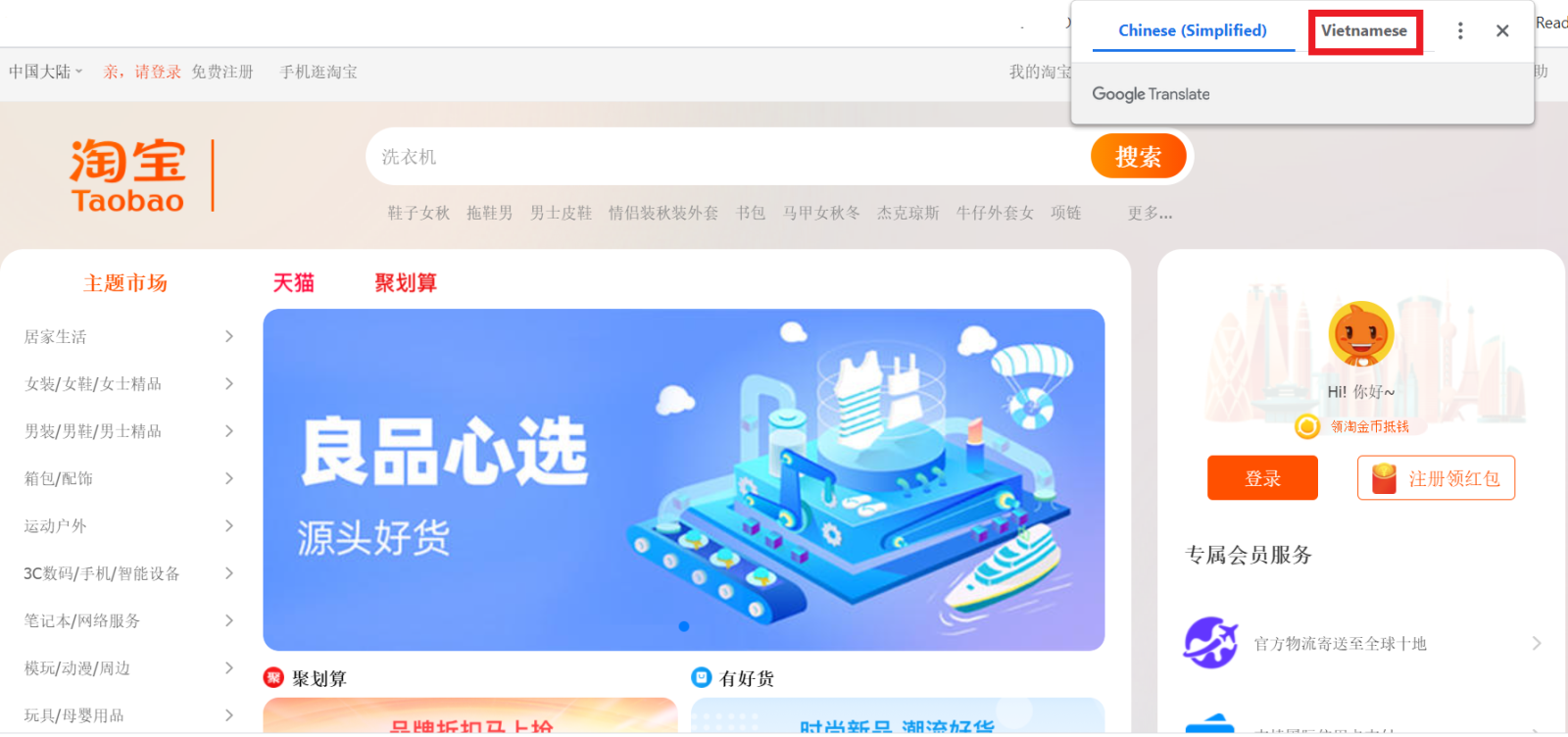
Task: Click the gold coin icon
Action: click(x=1307, y=426)
